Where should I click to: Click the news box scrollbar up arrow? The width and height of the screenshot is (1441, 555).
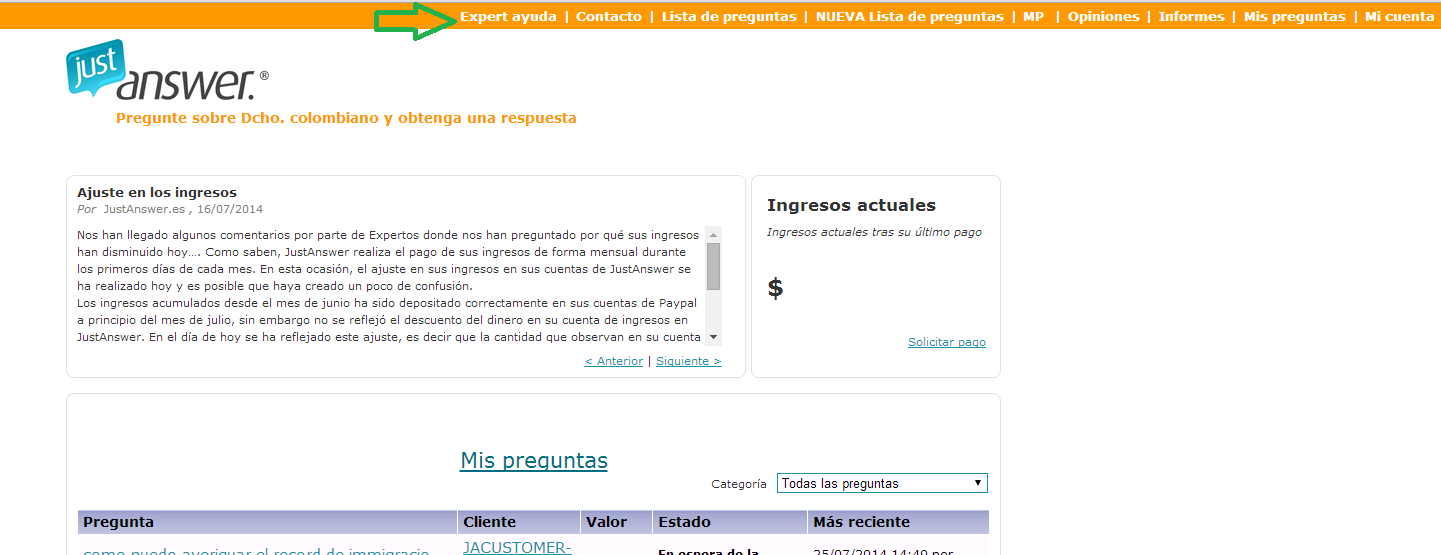[713, 234]
